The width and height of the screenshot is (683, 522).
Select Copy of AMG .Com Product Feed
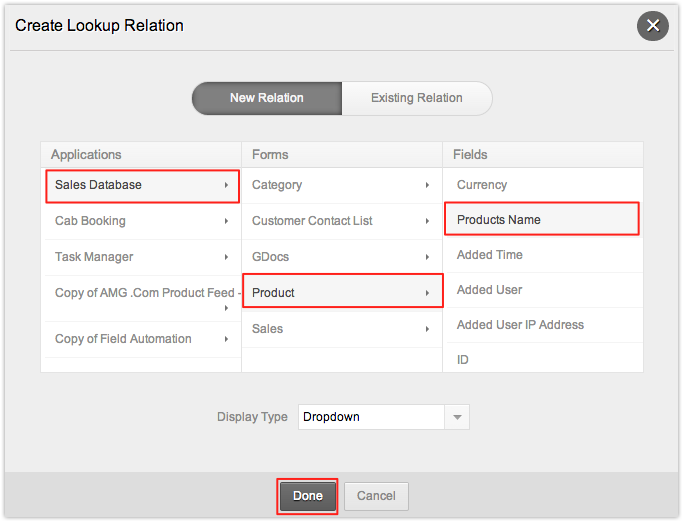click(x=141, y=293)
